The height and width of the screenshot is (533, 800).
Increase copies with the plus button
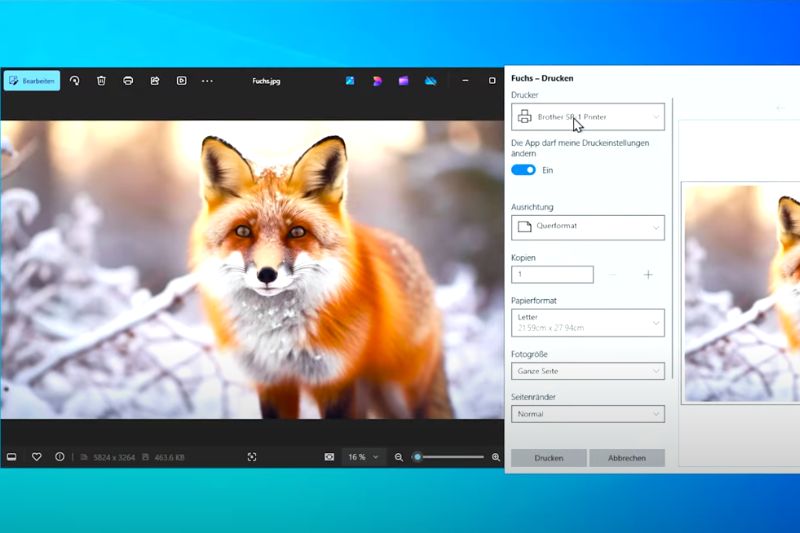pos(648,274)
